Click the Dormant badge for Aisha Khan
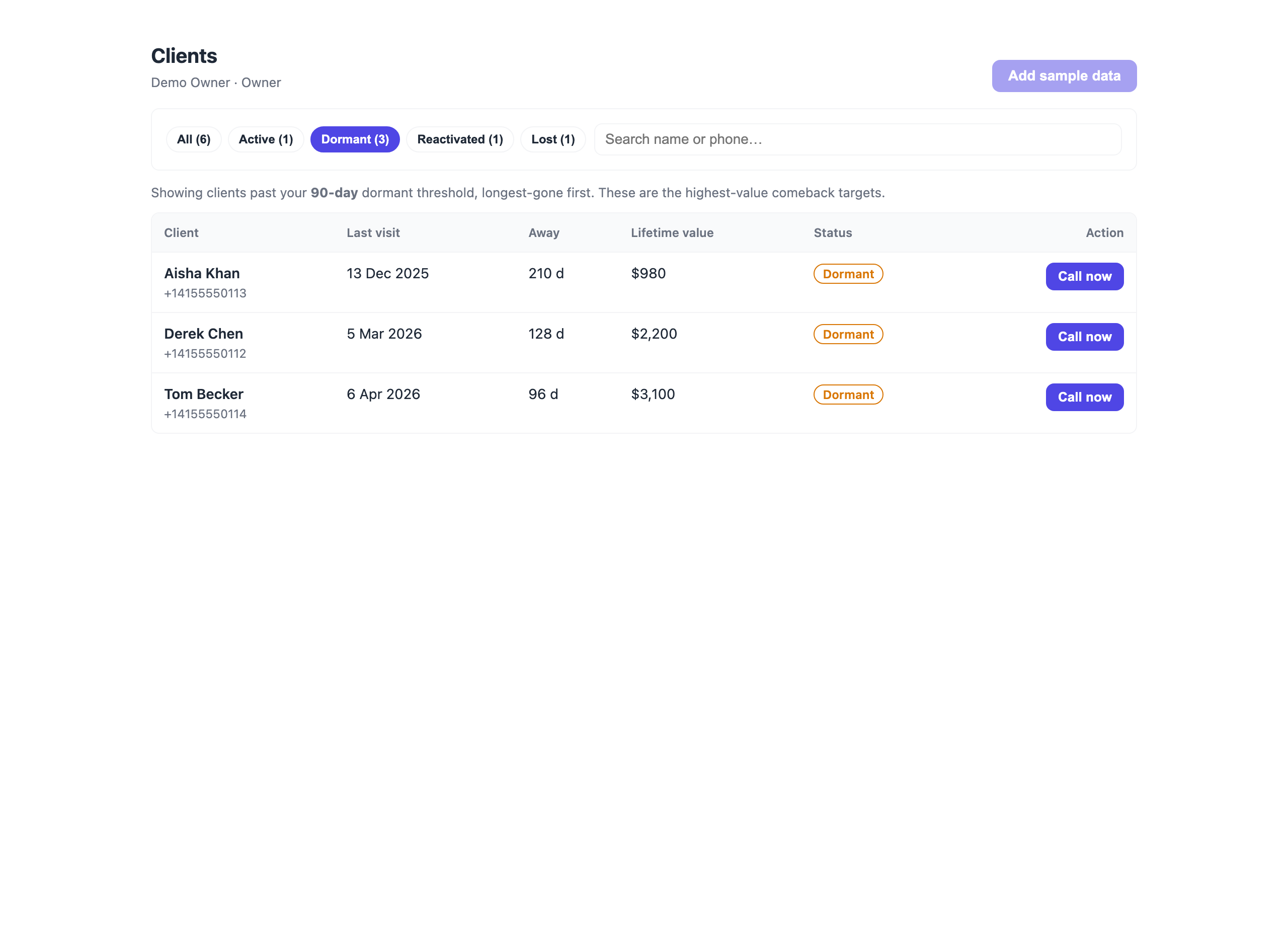The width and height of the screenshot is (1288, 946). (x=848, y=274)
